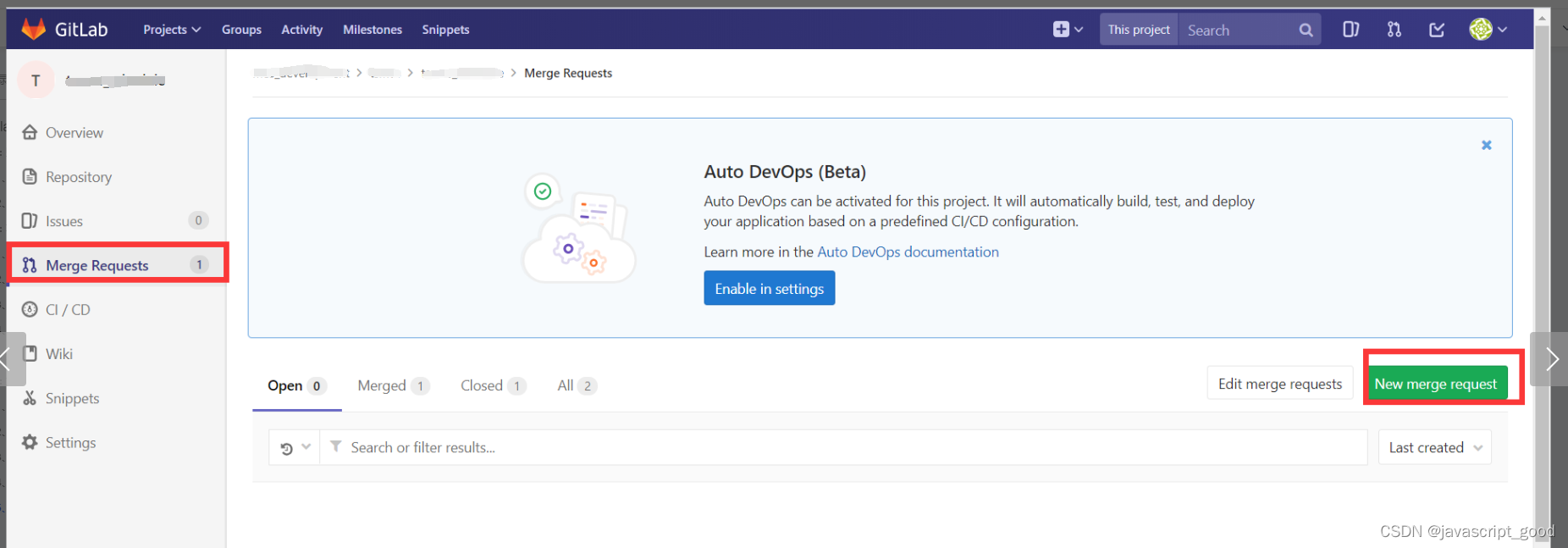Select Merge Requests in the sidebar

(x=118, y=264)
